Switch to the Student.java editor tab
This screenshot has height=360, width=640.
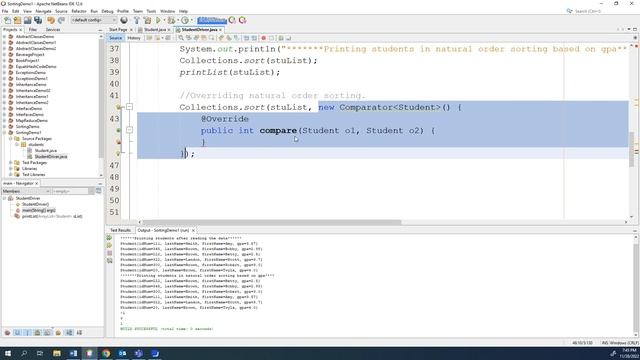pos(155,30)
